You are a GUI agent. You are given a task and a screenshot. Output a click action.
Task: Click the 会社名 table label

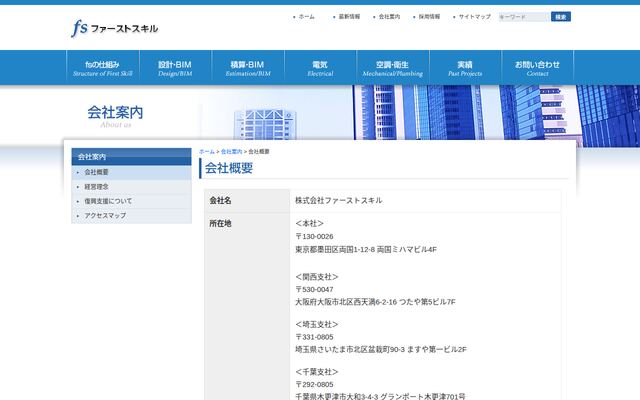pos(220,200)
